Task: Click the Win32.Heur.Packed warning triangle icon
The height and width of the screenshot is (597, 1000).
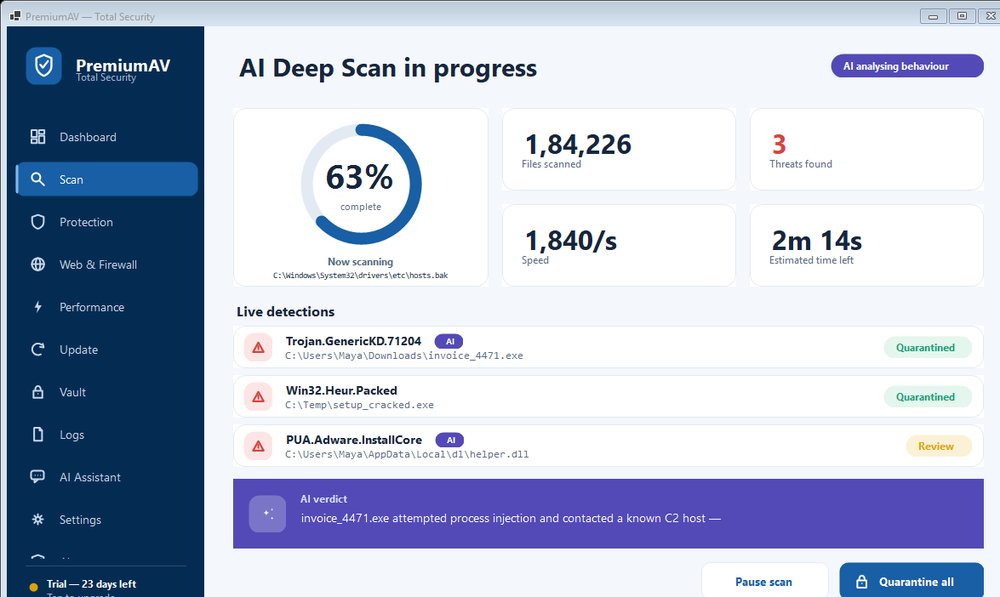Action: [258, 397]
